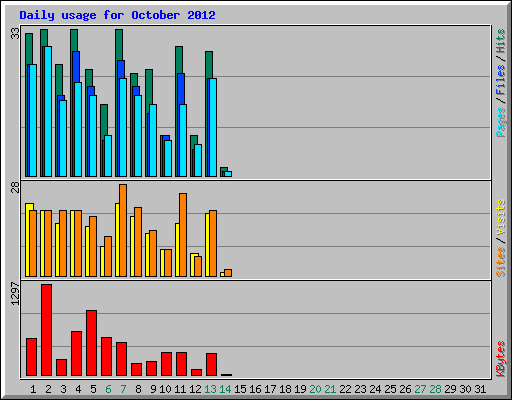Viewport: 512px width, 400px height.
Task: Click the 'Sites' legend label
Action: pyautogui.click(x=500, y=262)
